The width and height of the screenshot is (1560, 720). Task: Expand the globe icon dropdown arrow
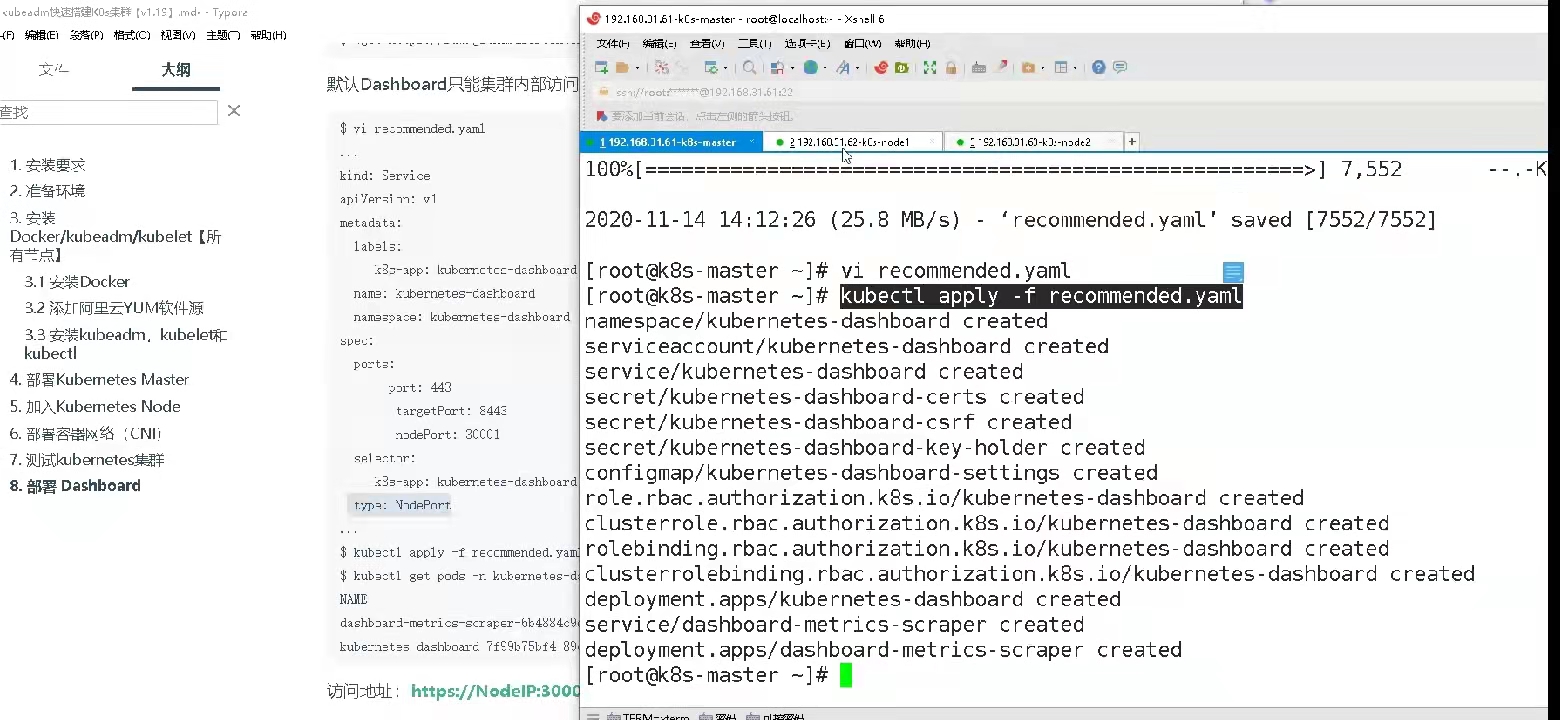point(825,68)
